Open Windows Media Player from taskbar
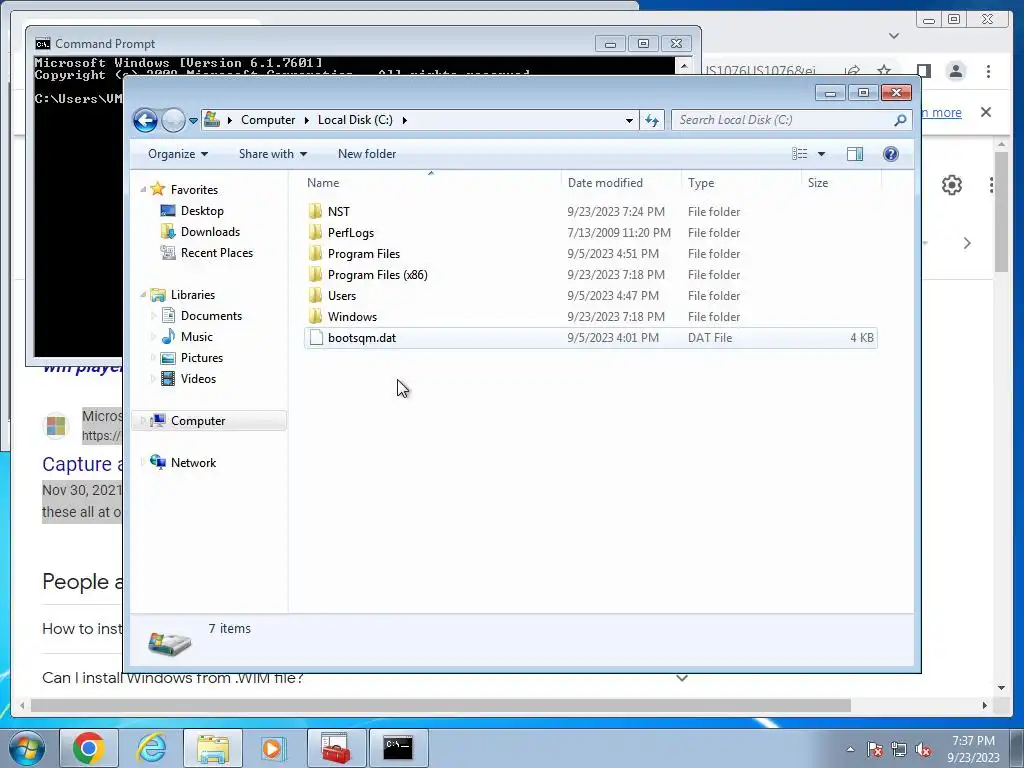 (273, 748)
